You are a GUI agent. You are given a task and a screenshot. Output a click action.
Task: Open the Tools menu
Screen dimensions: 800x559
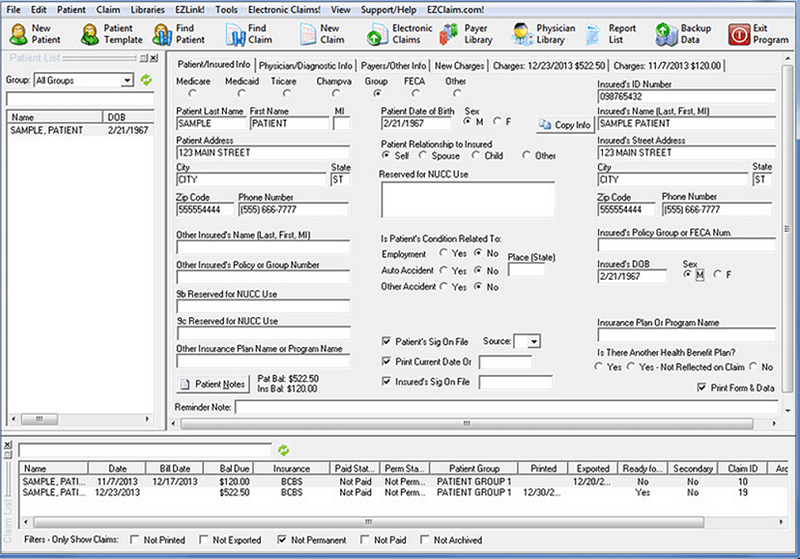click(226, 10)
